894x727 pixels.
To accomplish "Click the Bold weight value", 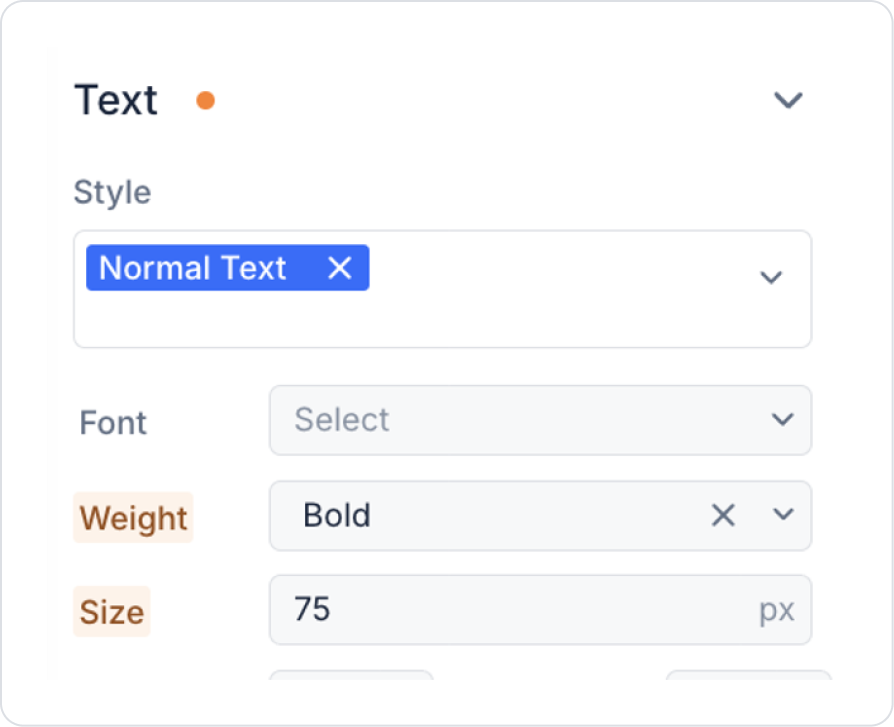I will (337, 515).
